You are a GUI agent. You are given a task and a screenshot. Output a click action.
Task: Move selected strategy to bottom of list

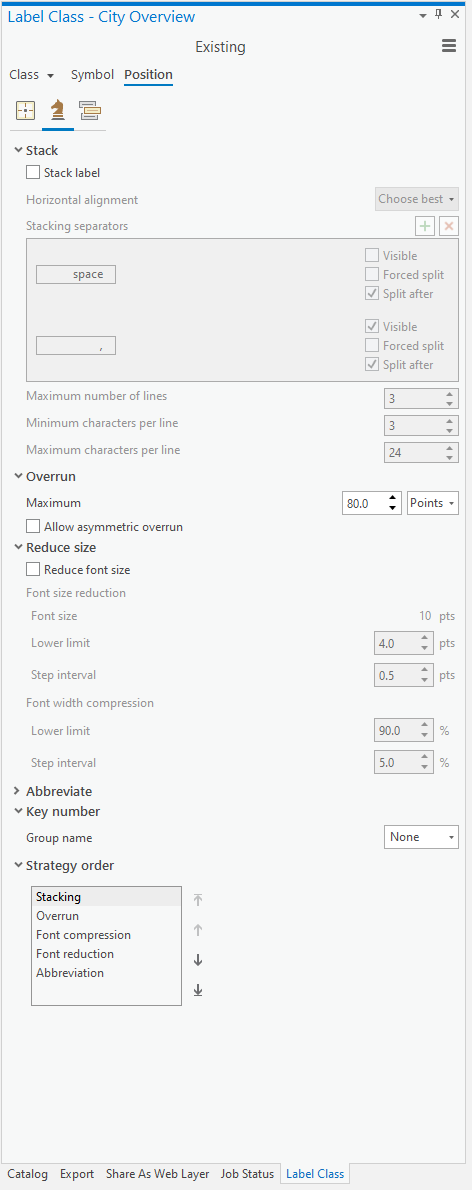pos(198,990)
